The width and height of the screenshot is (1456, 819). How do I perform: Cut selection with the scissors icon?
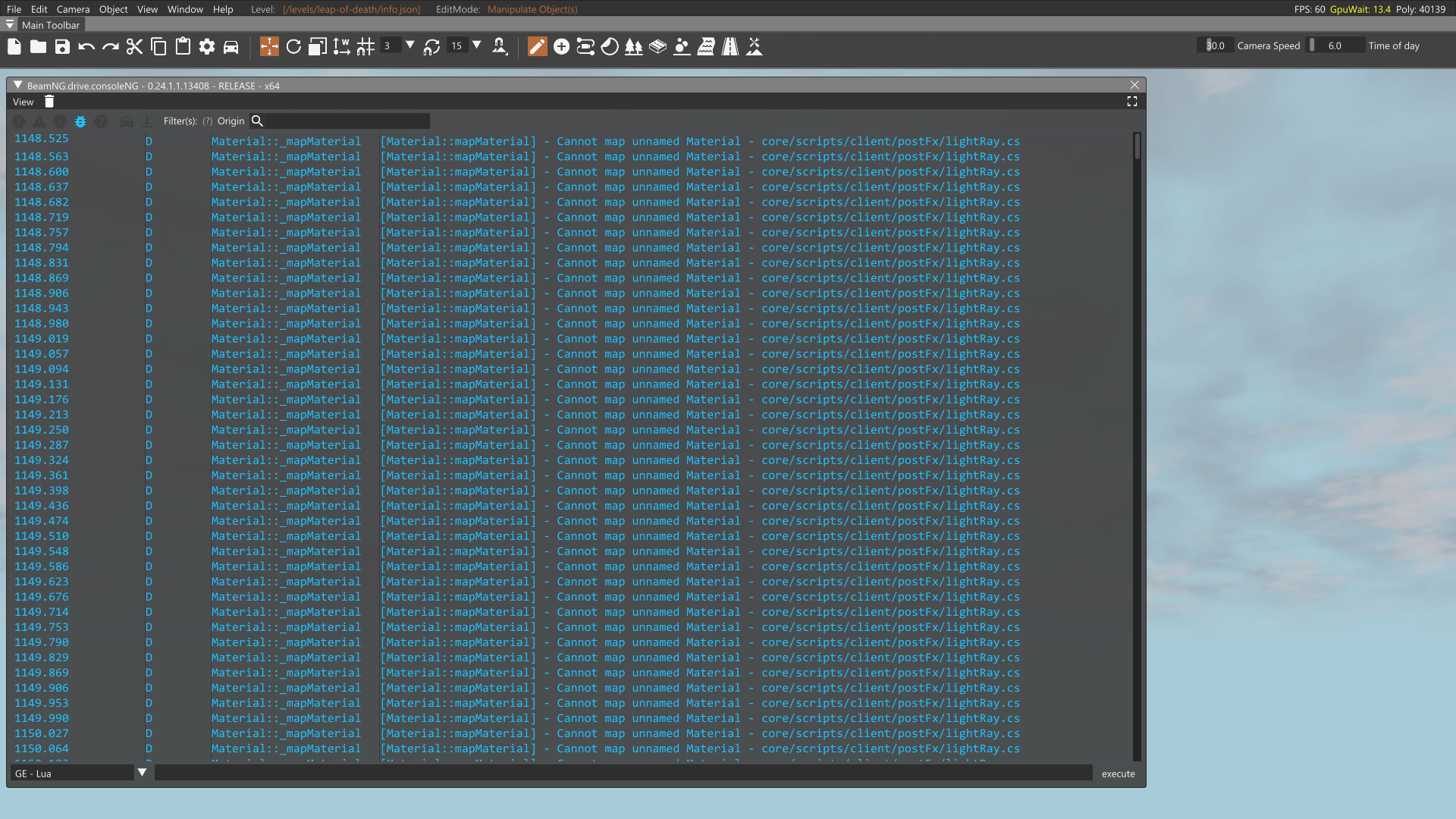[x=135, y=47]
